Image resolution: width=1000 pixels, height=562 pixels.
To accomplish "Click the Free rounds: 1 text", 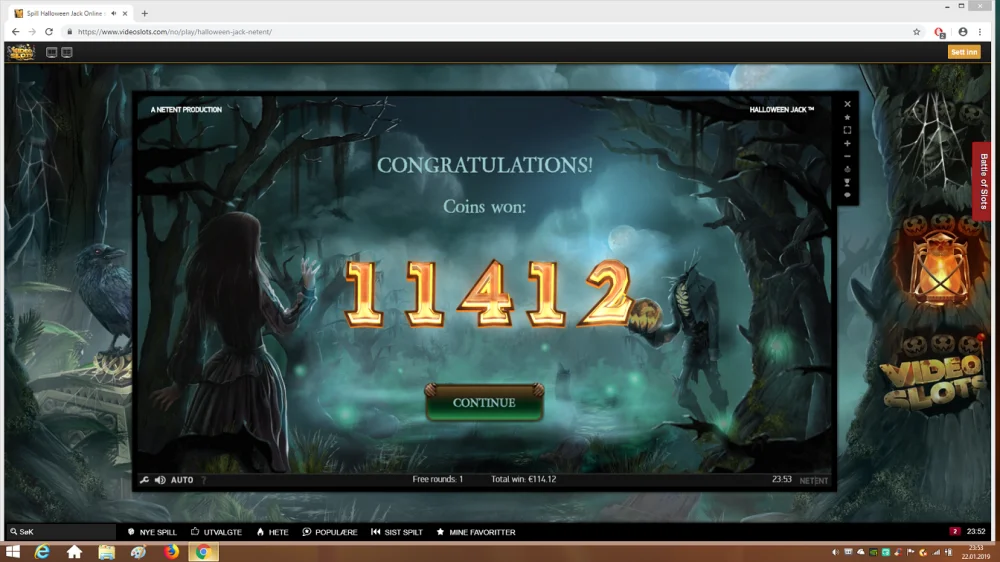I will (x=438, y=479).
